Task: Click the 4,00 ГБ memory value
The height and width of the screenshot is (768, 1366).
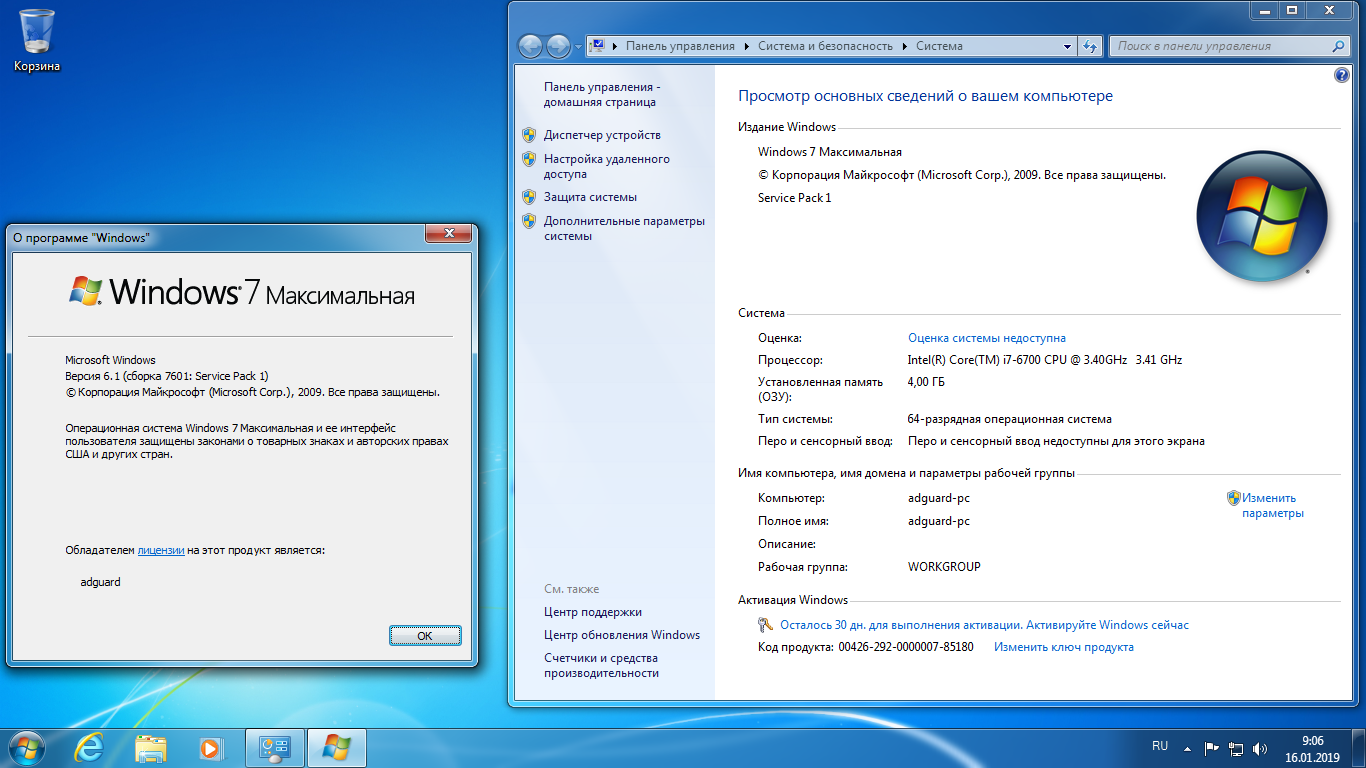Action: (926, 382)
